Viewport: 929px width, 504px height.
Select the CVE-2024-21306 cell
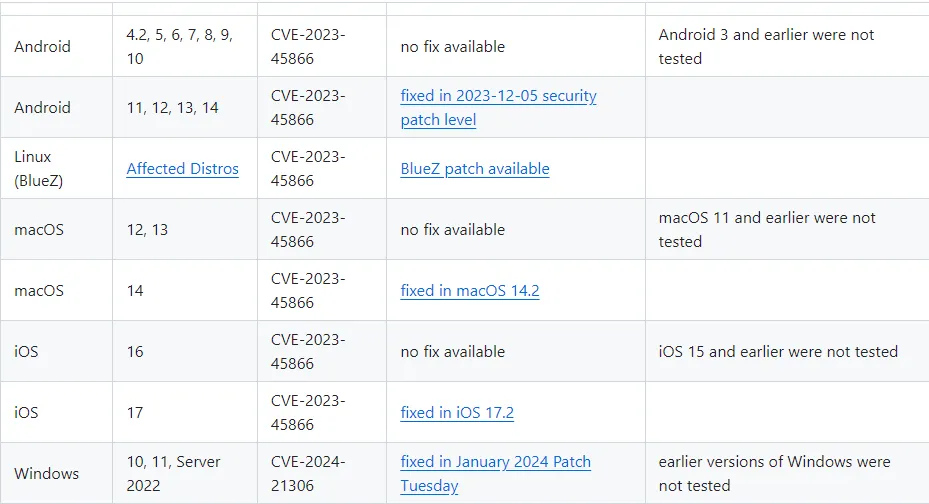tap(322, 473)
